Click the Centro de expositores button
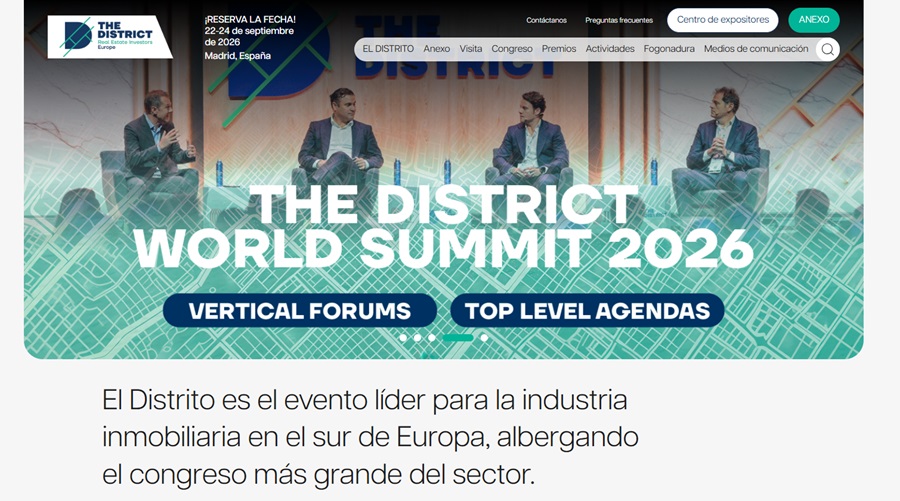 tap(722, 20)
